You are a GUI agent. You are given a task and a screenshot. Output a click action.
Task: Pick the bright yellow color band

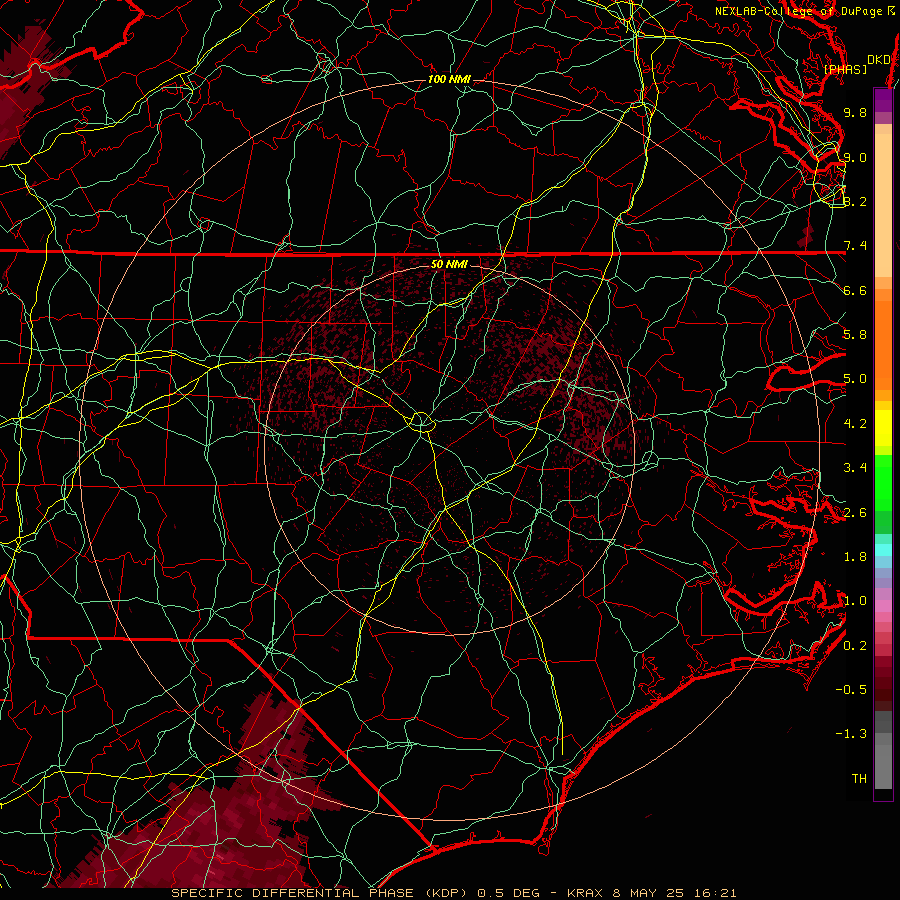(x=883, y=428)
